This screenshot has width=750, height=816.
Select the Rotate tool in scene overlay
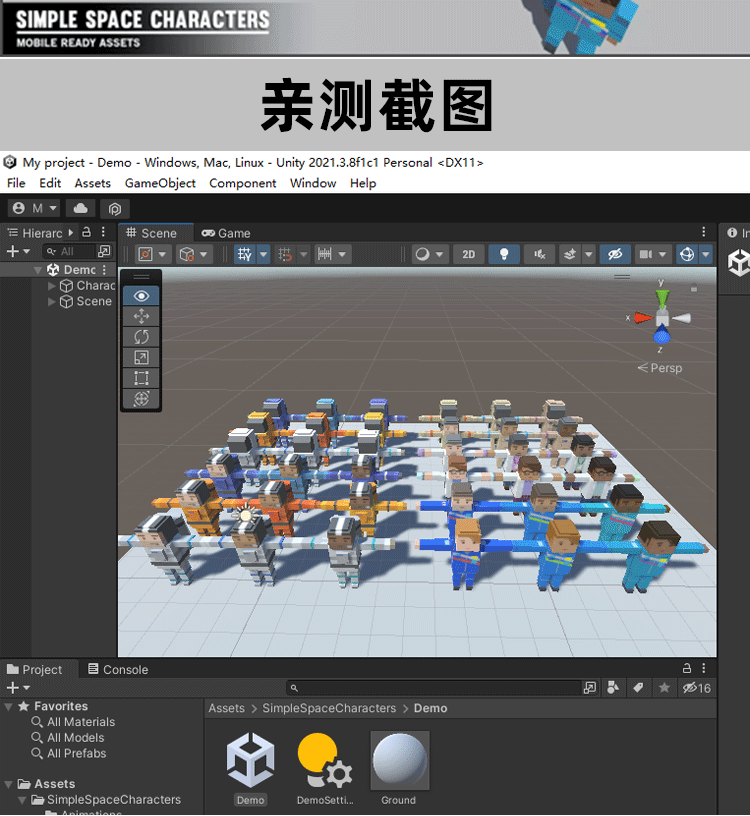click(x=141, y=337)
